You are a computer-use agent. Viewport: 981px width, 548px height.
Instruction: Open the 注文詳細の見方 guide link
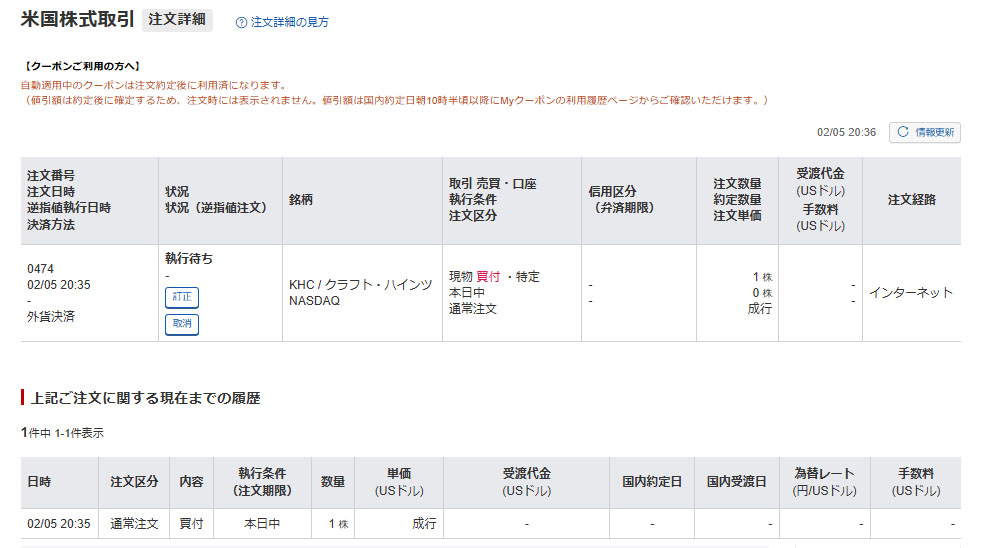tap(289, 22)
